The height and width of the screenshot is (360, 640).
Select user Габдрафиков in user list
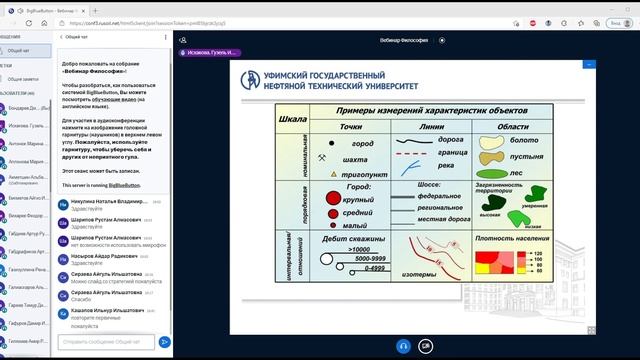[x=24, y=252]
